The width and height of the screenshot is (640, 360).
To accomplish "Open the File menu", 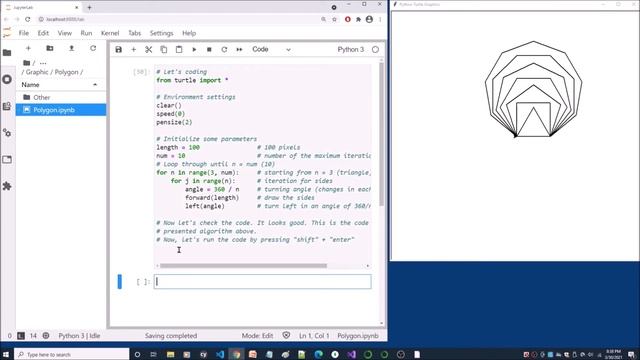I will tap(24, 33).
